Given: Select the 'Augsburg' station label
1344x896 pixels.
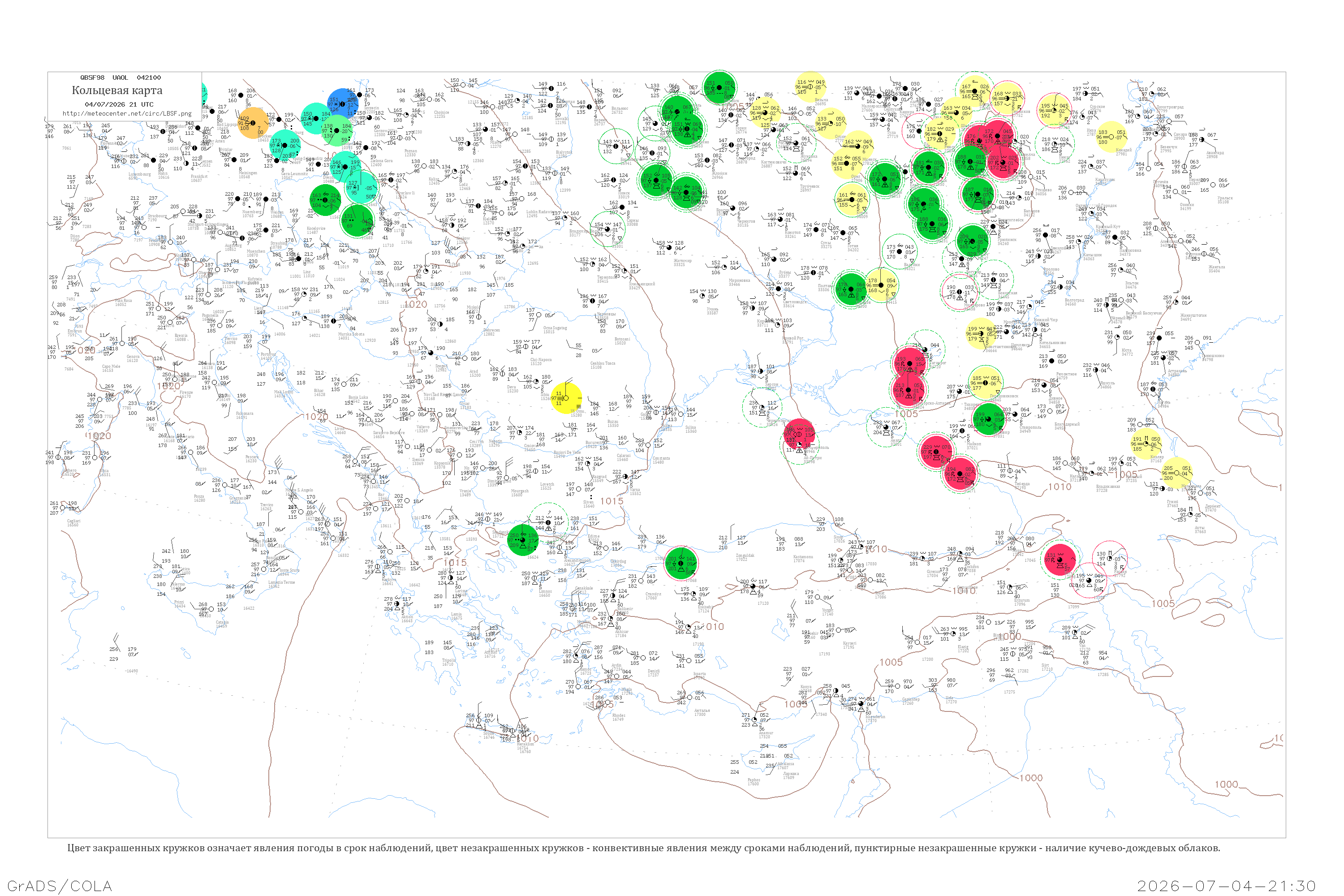Looking at the screenshot, I should pyautogui.click(x=233, y=246).
